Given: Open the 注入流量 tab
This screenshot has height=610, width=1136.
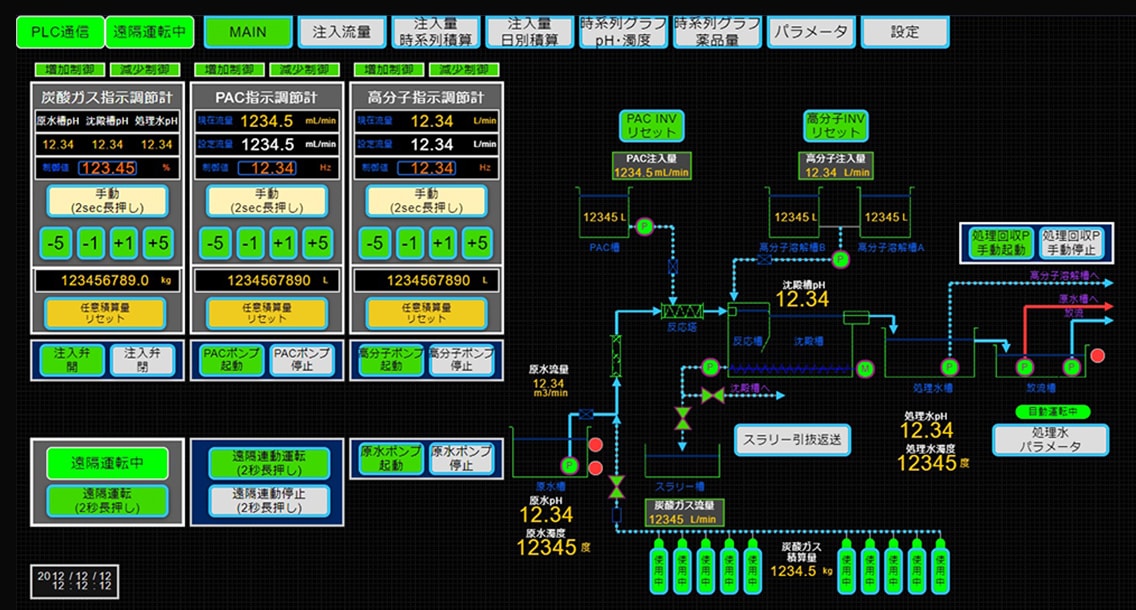Looking at the screenshot, I should pos(342,33).
